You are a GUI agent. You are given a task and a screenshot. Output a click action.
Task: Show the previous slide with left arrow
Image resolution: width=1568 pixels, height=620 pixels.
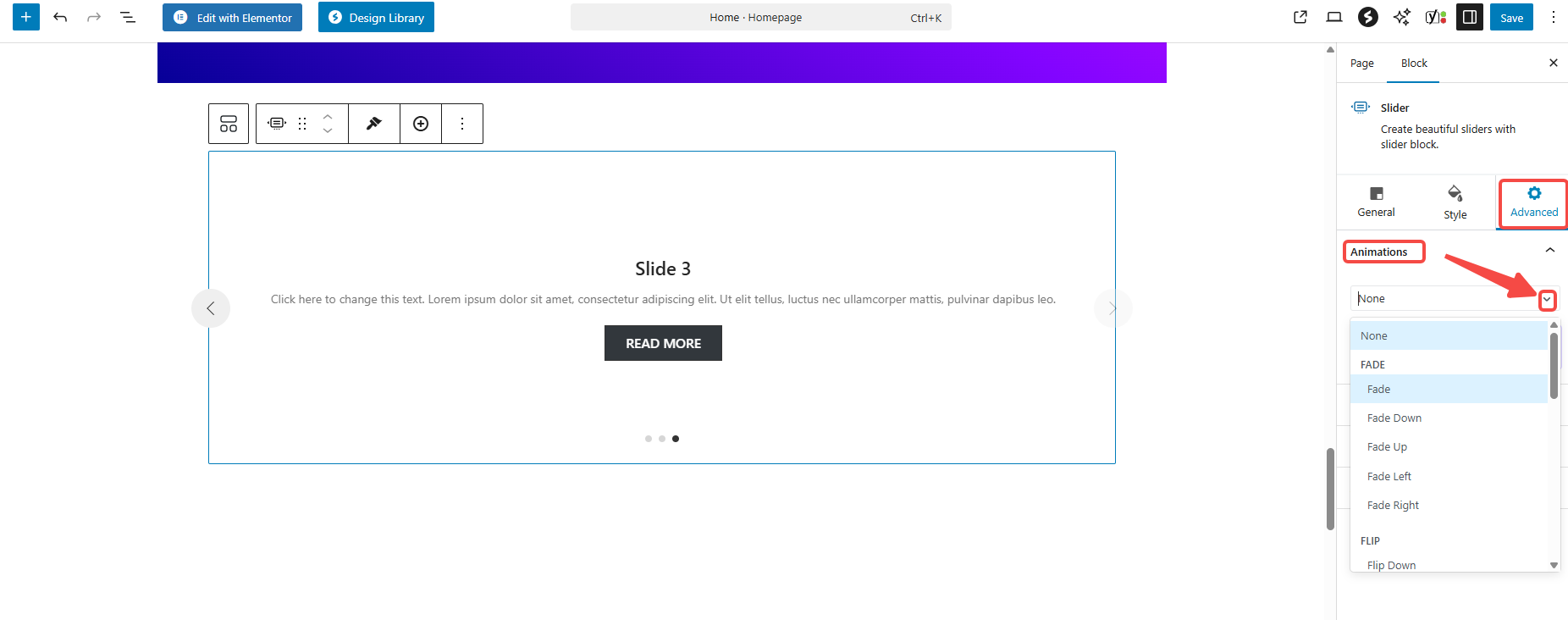[211, 308]
